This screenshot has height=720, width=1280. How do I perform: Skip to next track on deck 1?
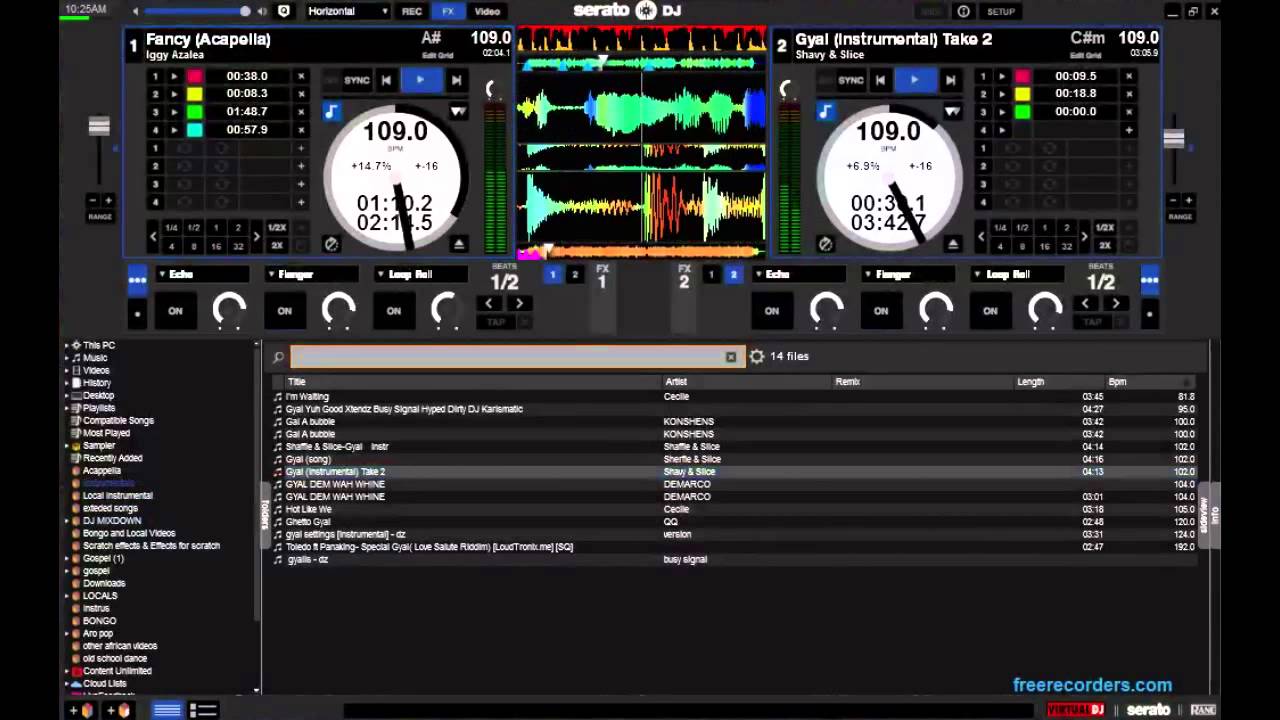(x=456, y=80)
